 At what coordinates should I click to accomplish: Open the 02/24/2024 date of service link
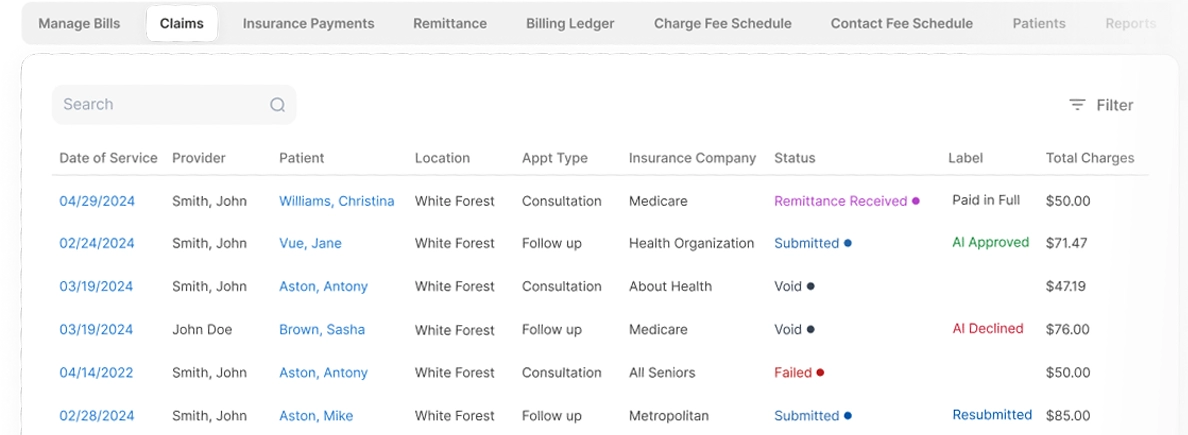(x=97, y=243)
